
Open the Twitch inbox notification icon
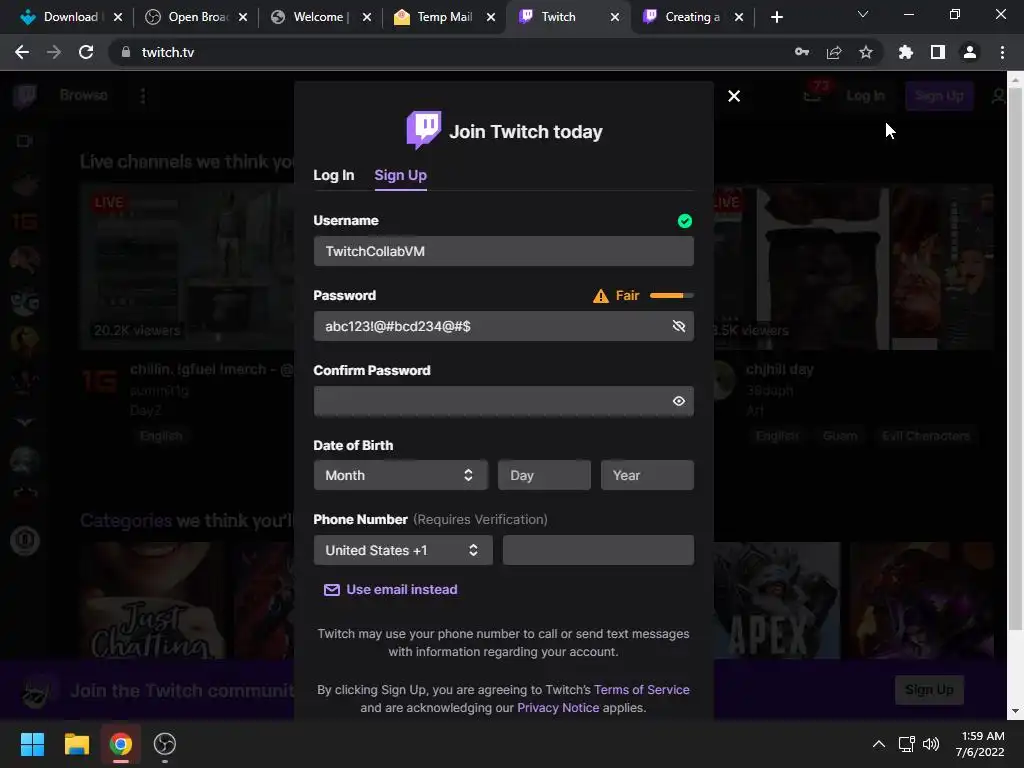812,96
